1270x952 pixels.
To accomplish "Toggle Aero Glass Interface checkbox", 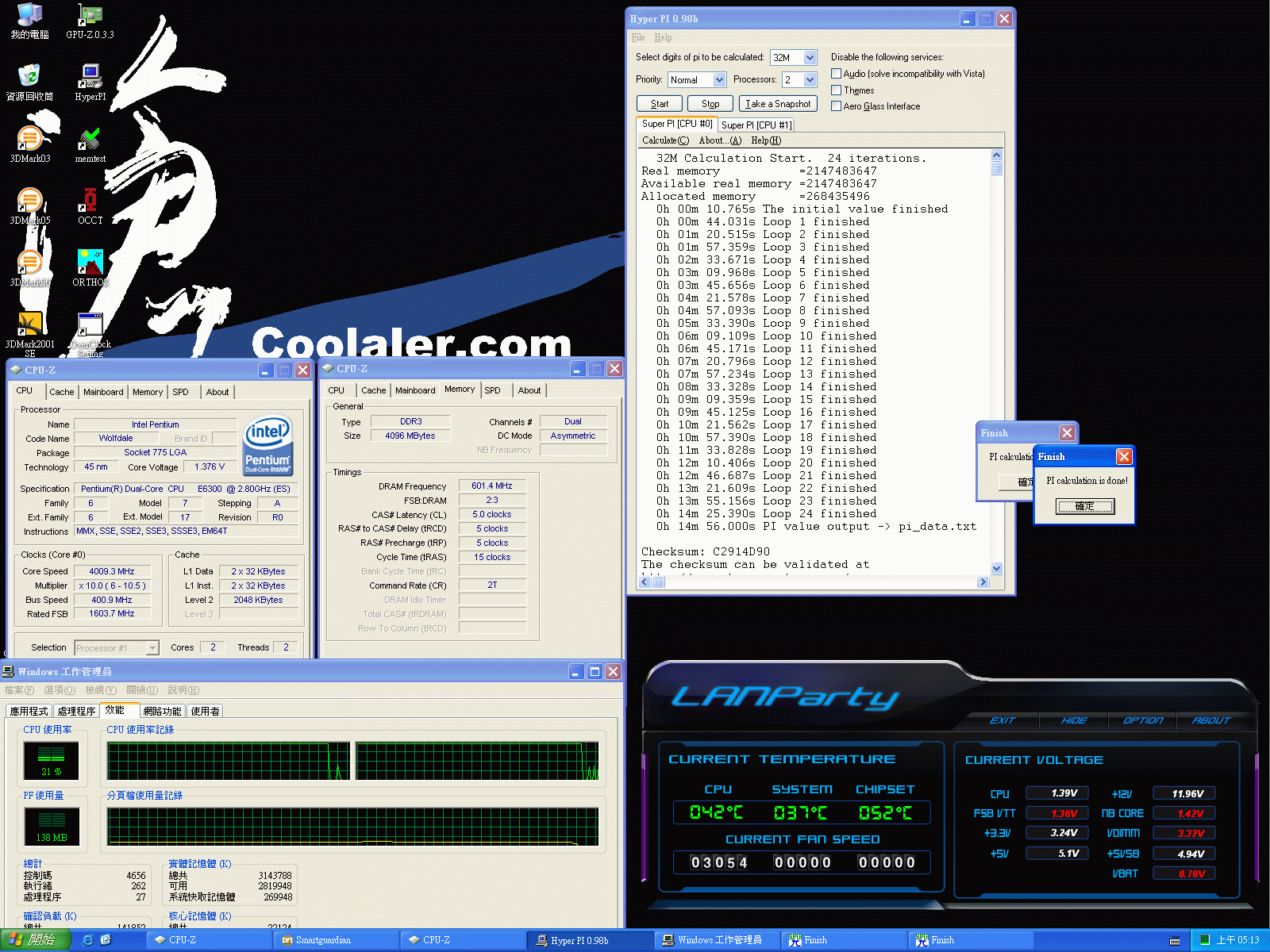I will coord(836,106).
